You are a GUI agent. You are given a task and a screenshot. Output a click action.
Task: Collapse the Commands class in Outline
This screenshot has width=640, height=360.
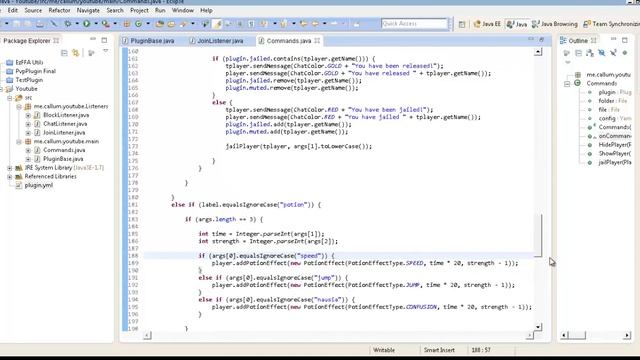pyautogui.click(x=567, y=84)
